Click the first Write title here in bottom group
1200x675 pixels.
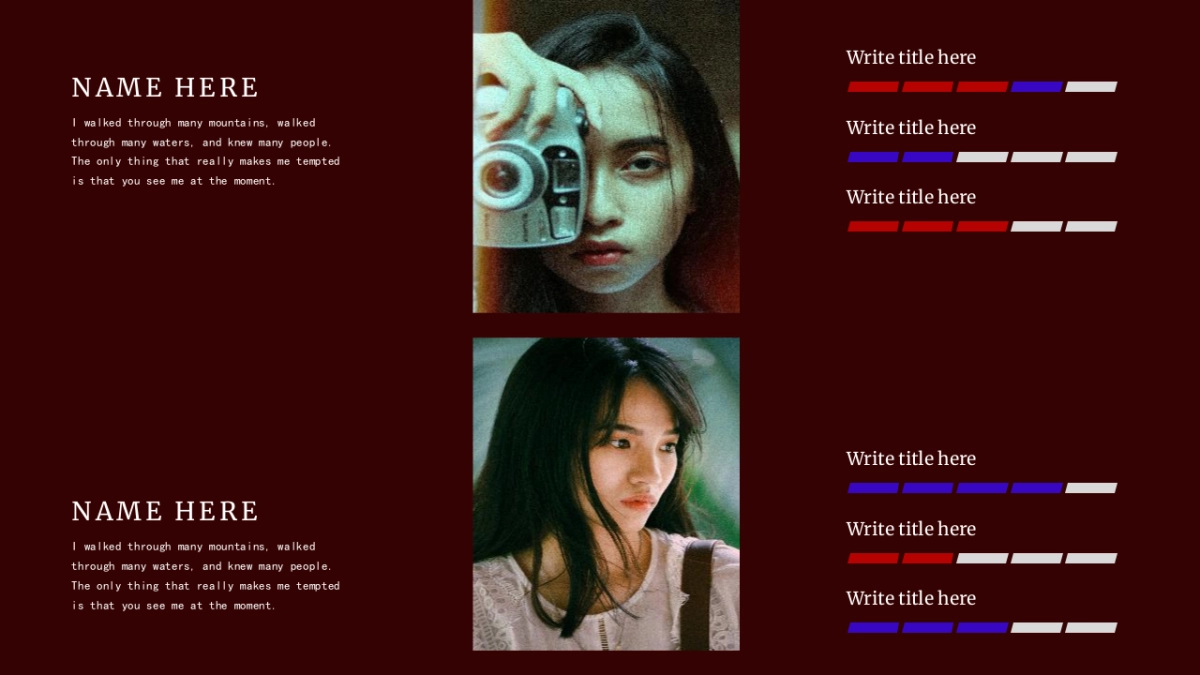[x=911, y=459]
